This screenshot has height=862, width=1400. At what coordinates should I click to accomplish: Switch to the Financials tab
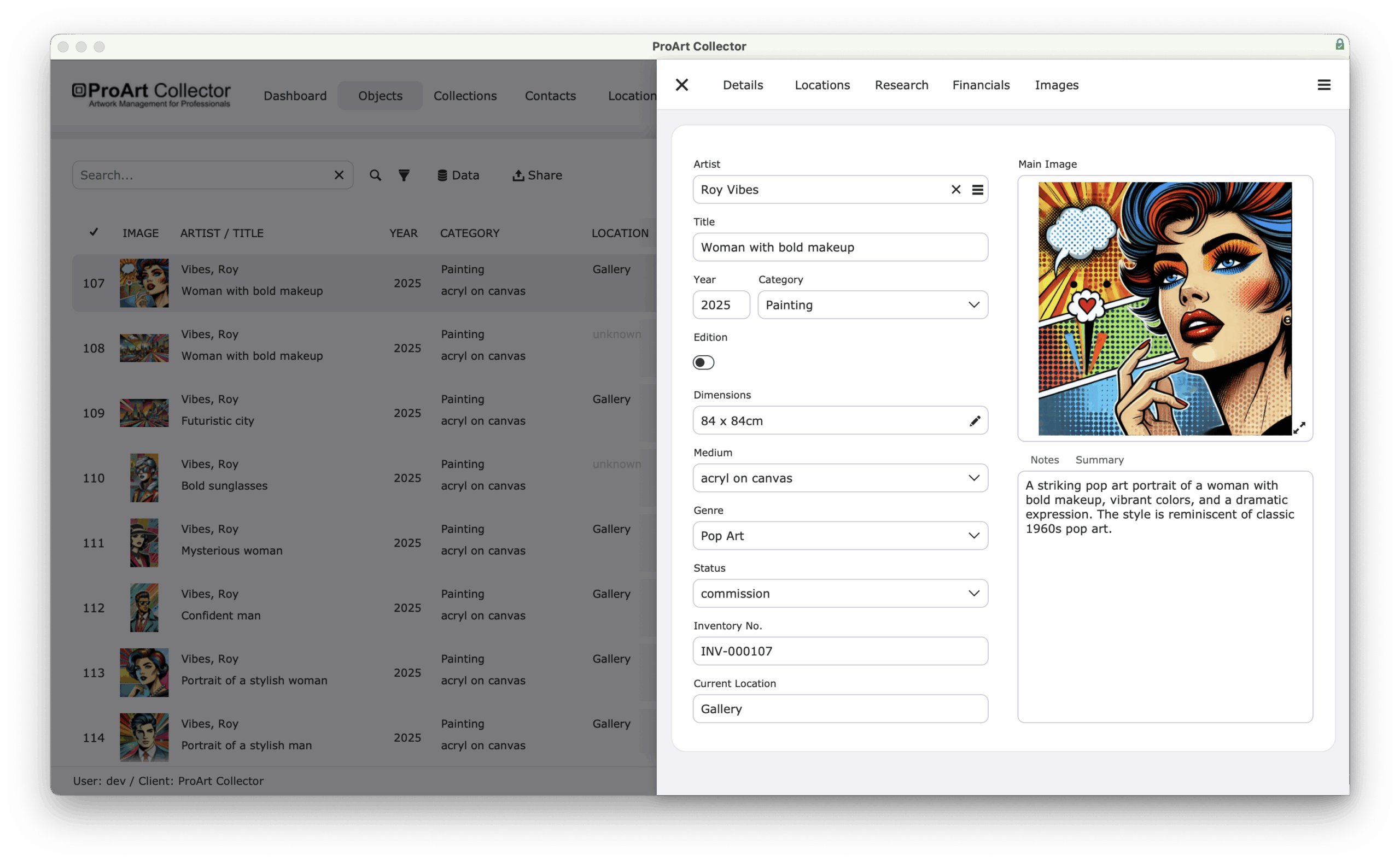pyautogui.click(x=981, y=85)
